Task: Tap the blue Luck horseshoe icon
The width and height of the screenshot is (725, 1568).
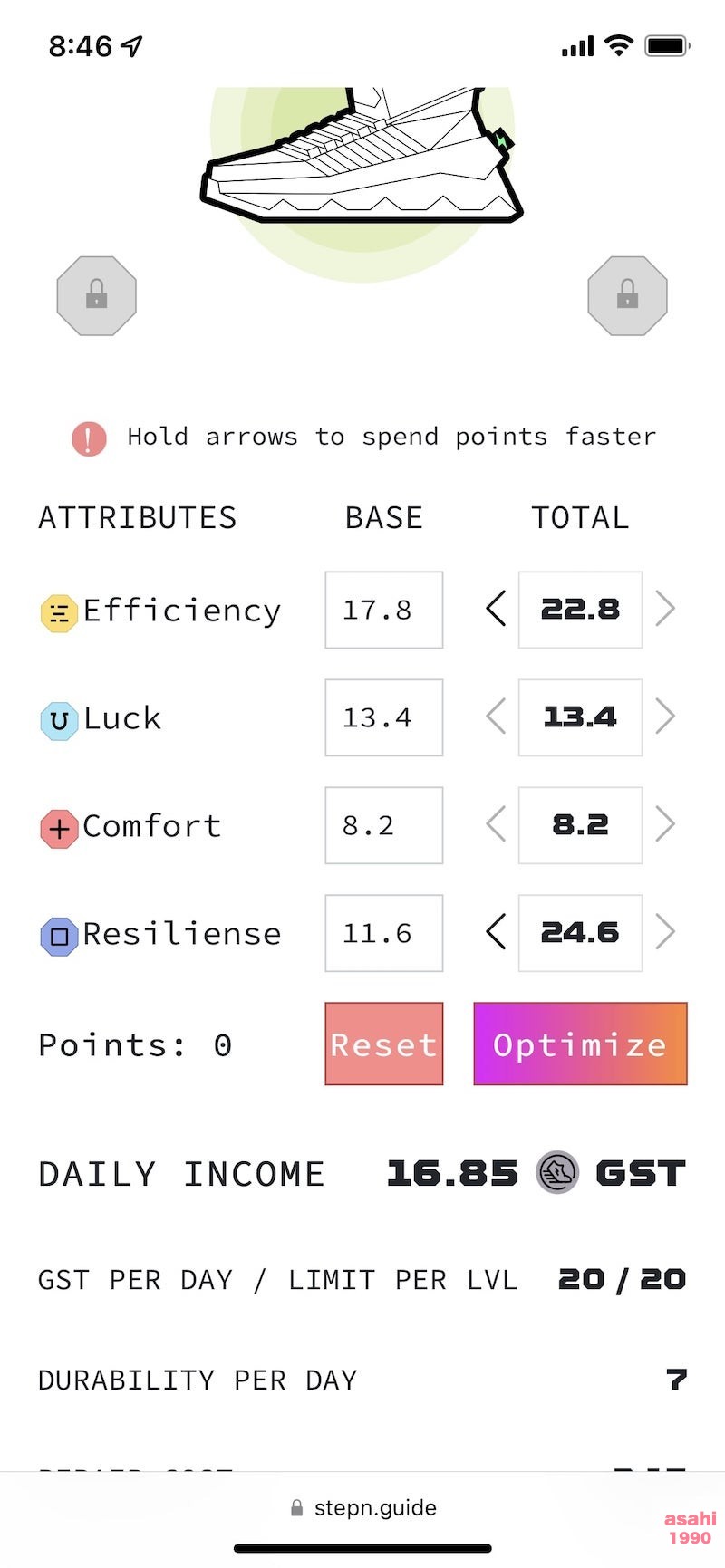Action: coord(59,721)
